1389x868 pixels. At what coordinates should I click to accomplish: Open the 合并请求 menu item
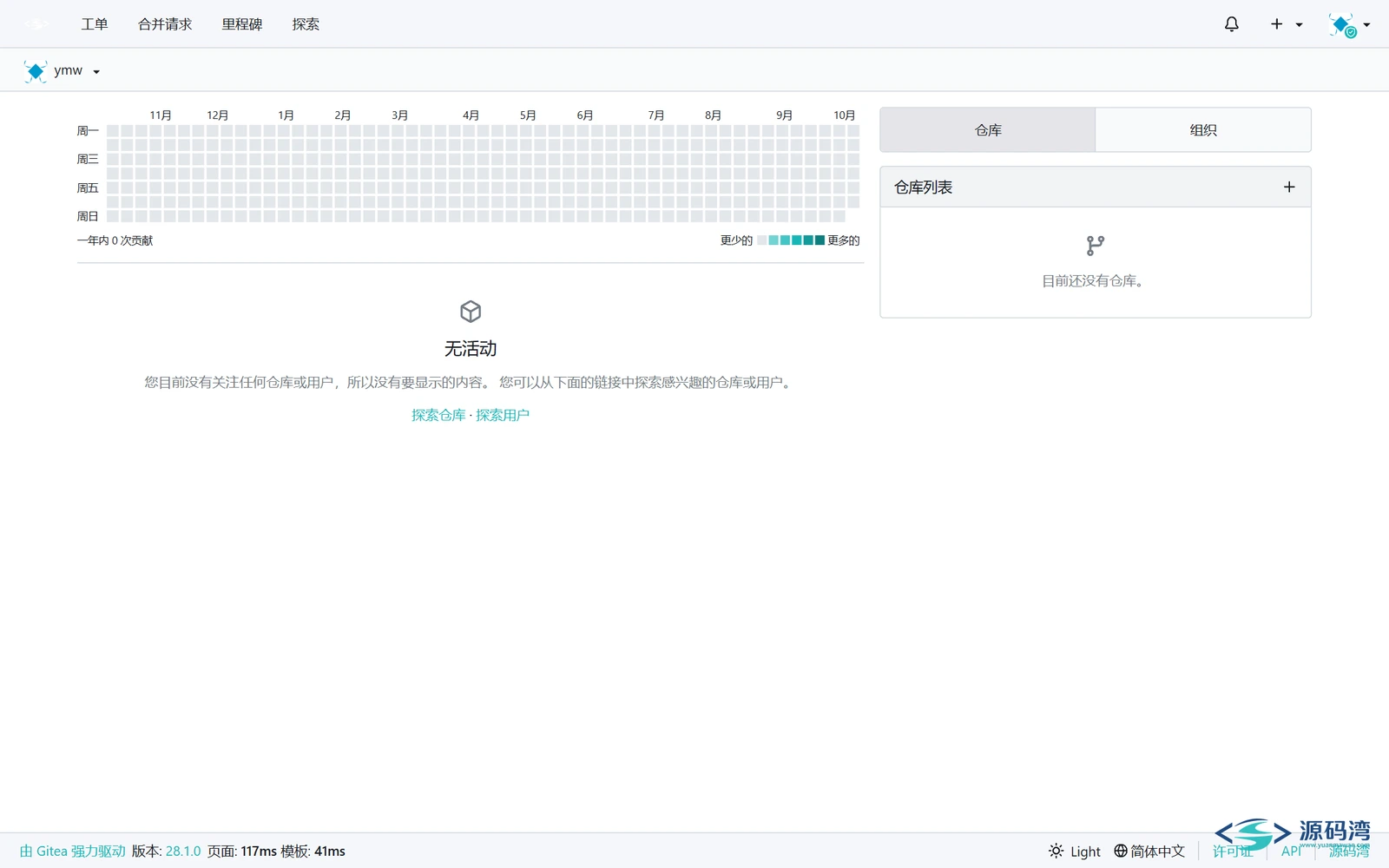click(x=165, y=24)
